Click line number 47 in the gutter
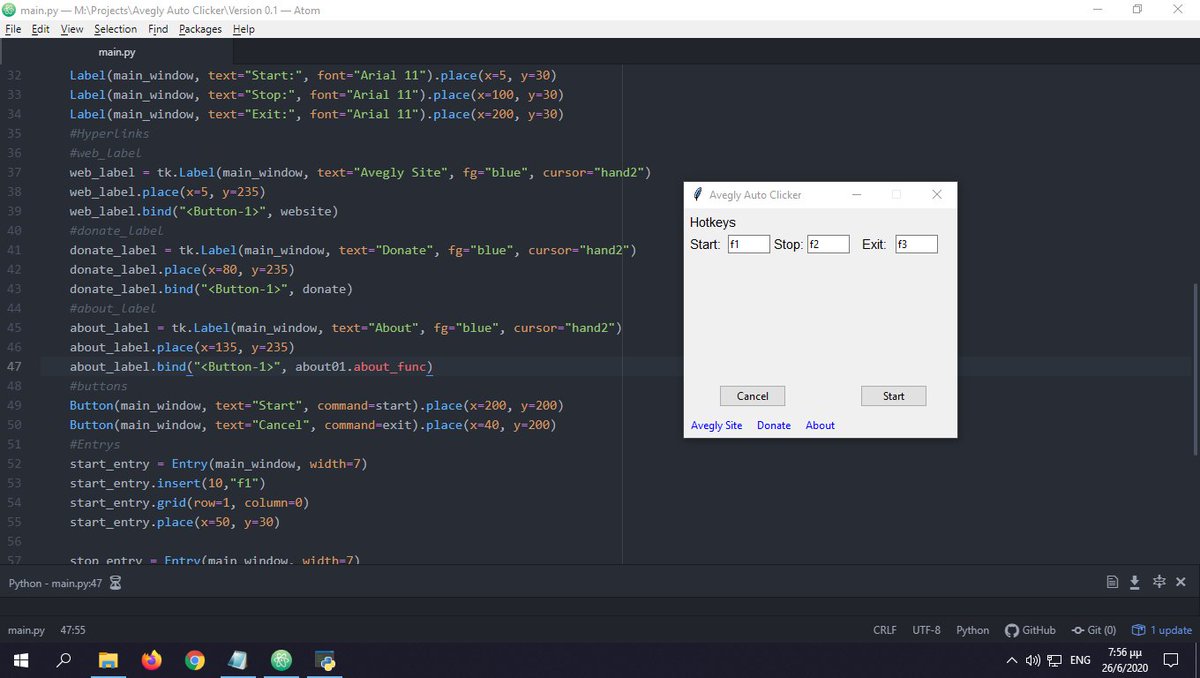Screen dimensions: 1200x678 (x=14, y=367)
